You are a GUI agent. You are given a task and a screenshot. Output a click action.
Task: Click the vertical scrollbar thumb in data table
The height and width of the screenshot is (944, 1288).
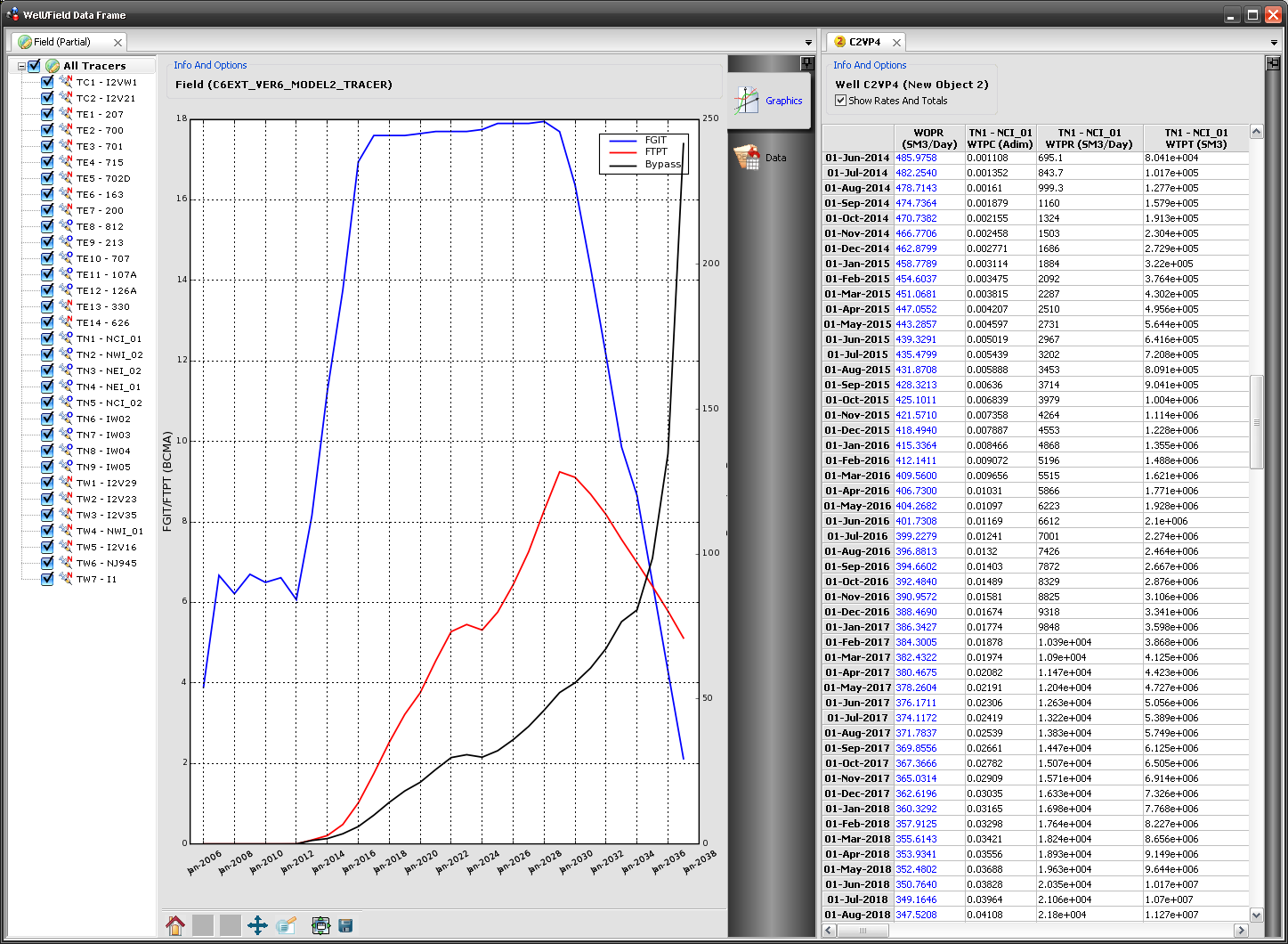[x=1256, y=421]
